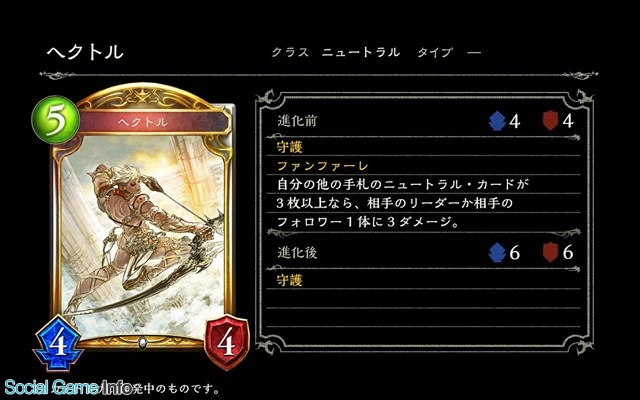The width and height of the screenshot is (640, 400).
Task: Click the ファンファーレ keyword
Action: (x=323, y=165)
